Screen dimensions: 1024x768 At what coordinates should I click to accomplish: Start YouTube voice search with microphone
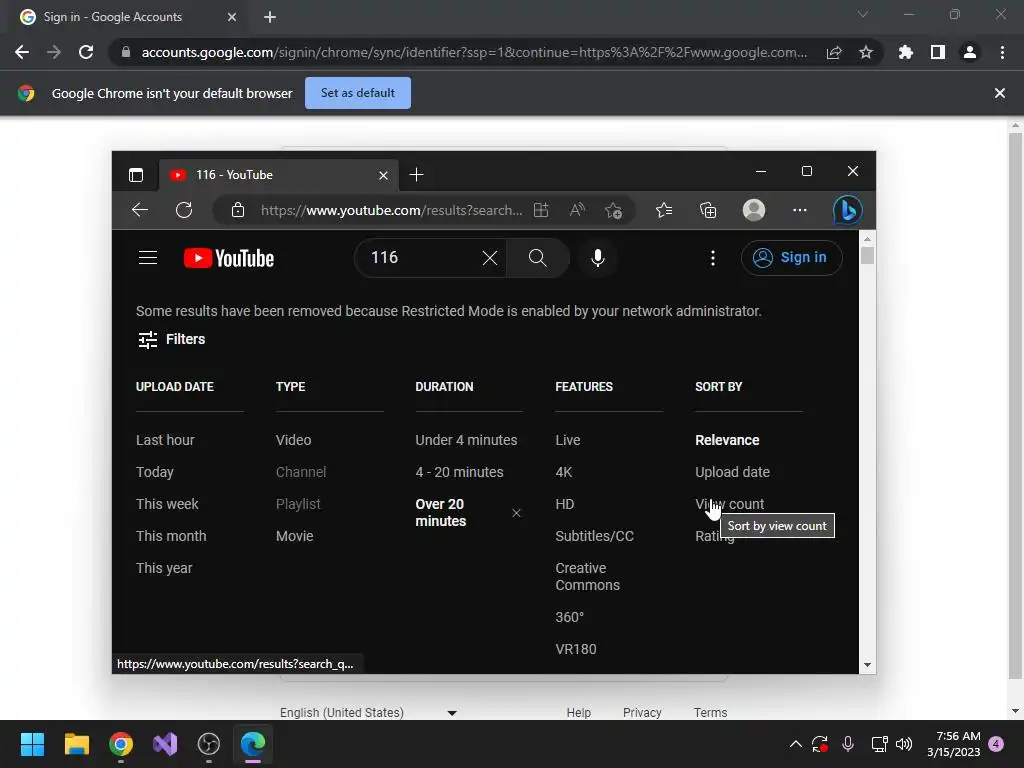pos(598,258)
